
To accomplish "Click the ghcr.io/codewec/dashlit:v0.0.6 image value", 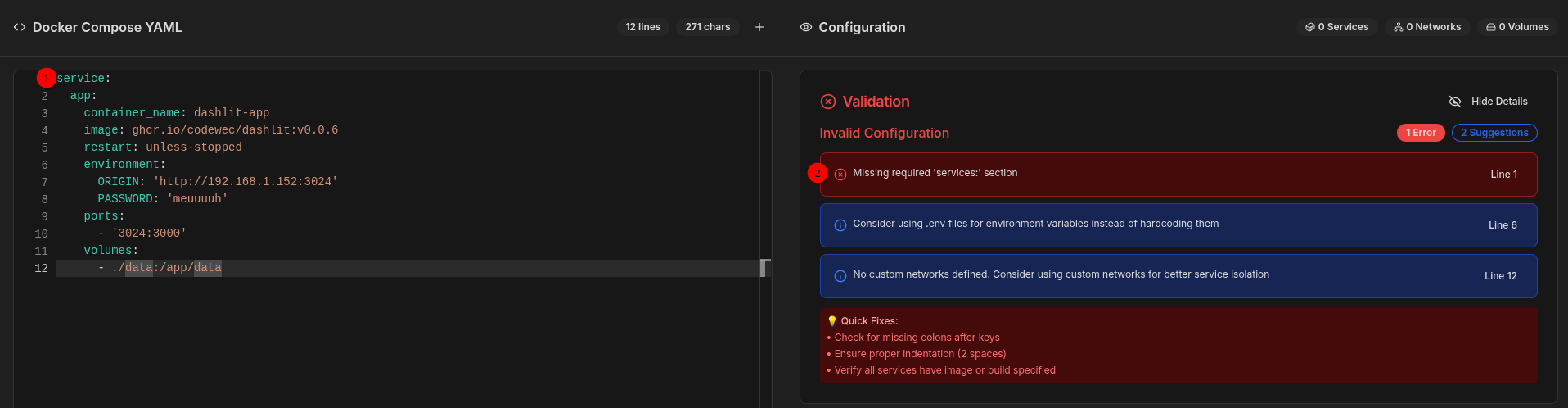I will [235, 130].
